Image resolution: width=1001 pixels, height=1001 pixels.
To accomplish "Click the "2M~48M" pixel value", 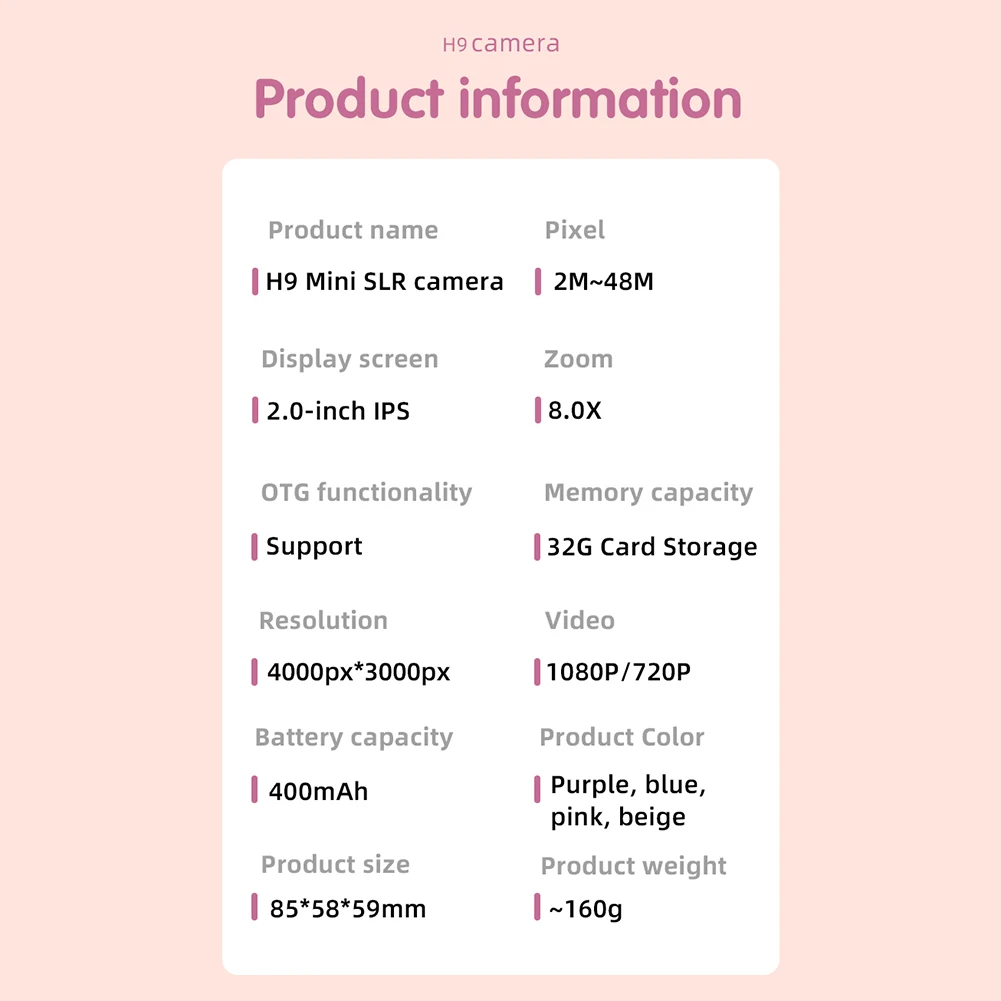I will coord(603,282).
